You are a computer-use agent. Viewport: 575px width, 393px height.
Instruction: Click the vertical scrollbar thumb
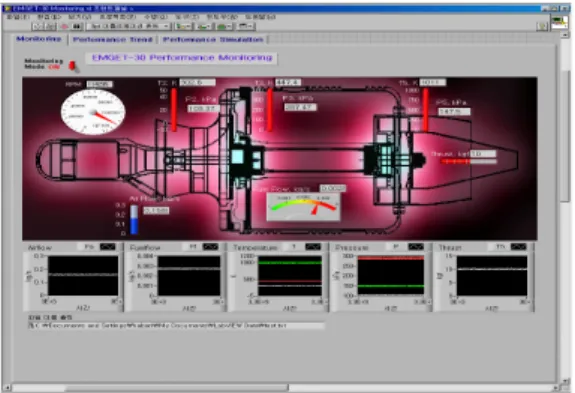[564, 136]
